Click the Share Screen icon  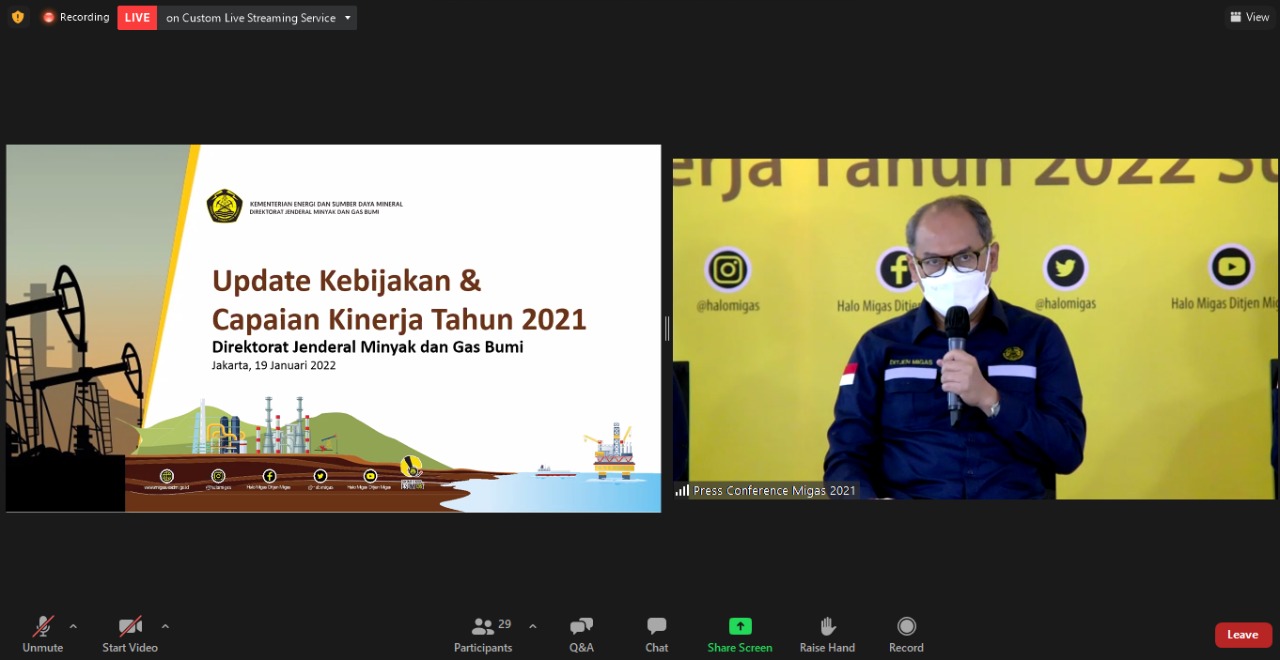click(x=739, y=625)
